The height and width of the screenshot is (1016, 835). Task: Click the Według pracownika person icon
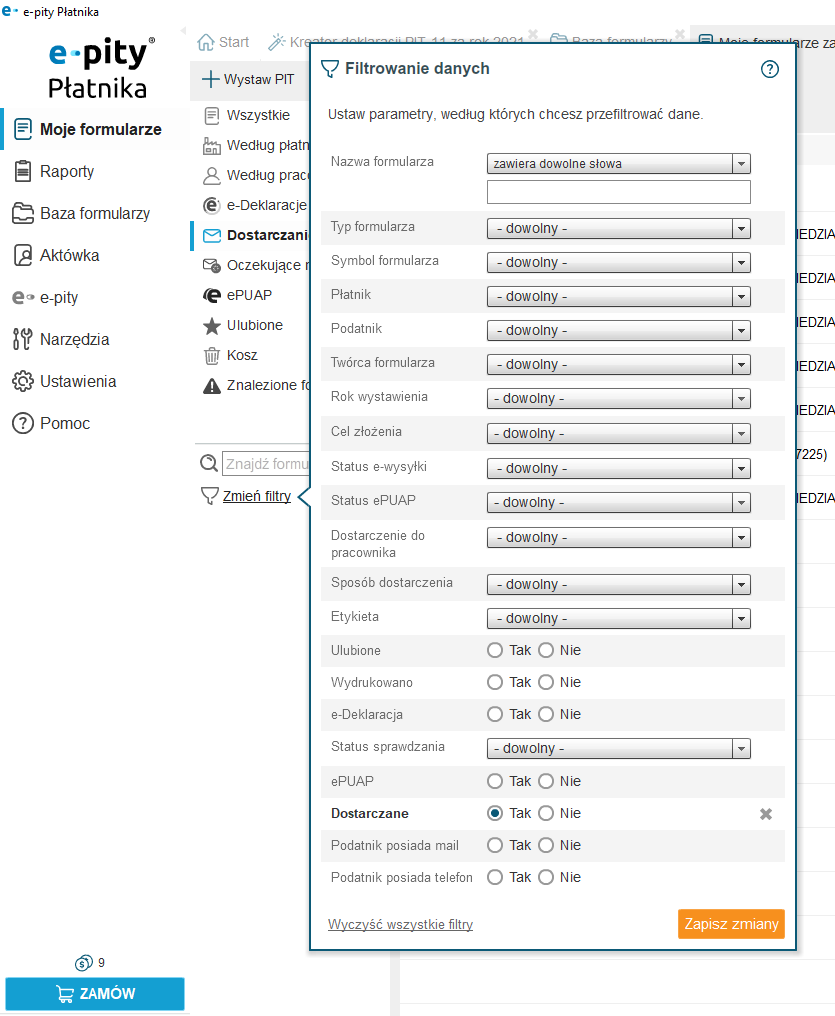pos(212,175)
